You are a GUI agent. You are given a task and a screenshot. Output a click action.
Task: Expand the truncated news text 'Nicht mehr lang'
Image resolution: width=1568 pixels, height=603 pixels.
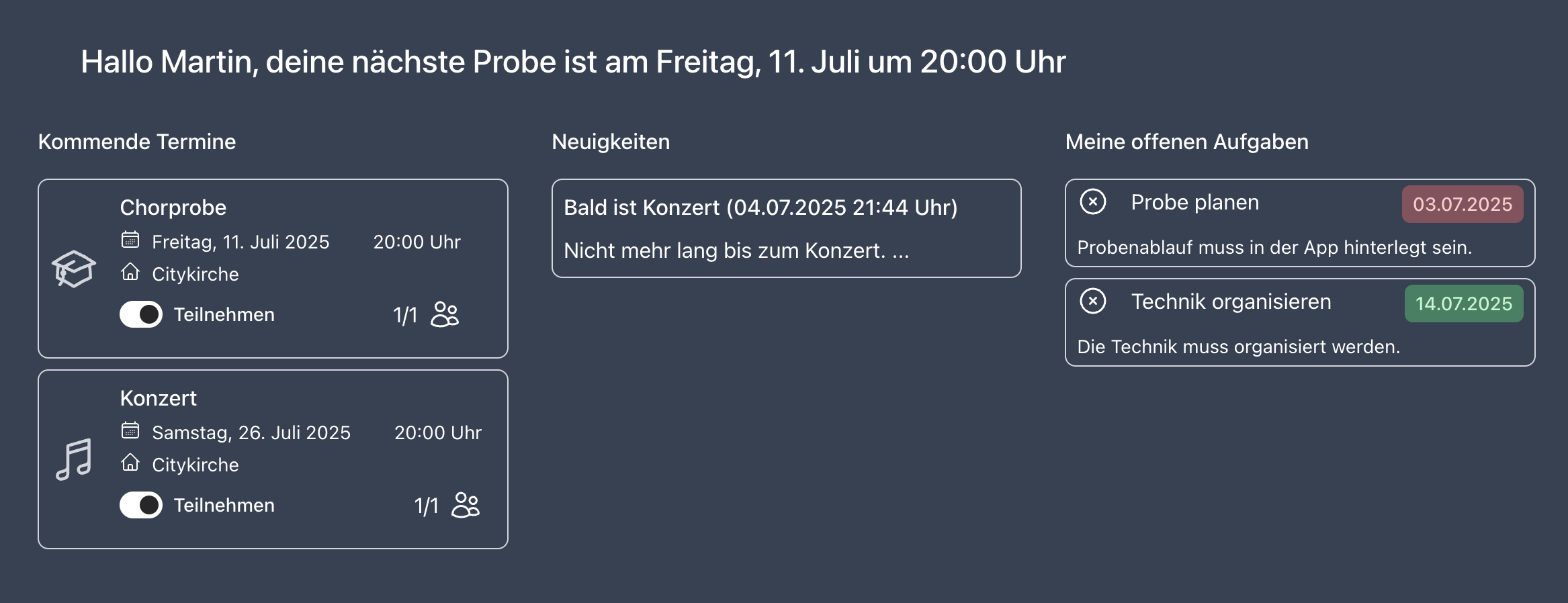[736, 250]
